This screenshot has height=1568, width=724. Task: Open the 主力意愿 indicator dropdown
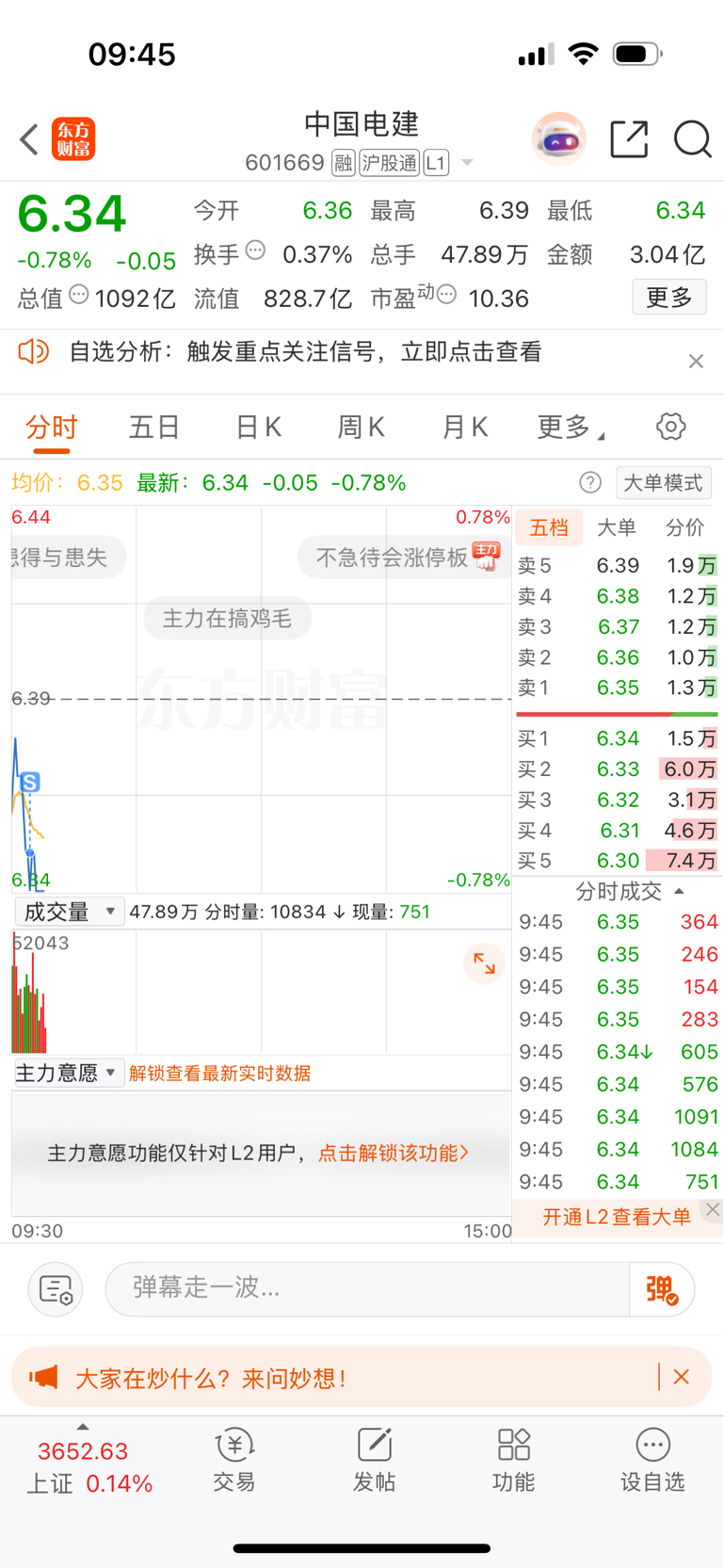[x=70, y=1074]
